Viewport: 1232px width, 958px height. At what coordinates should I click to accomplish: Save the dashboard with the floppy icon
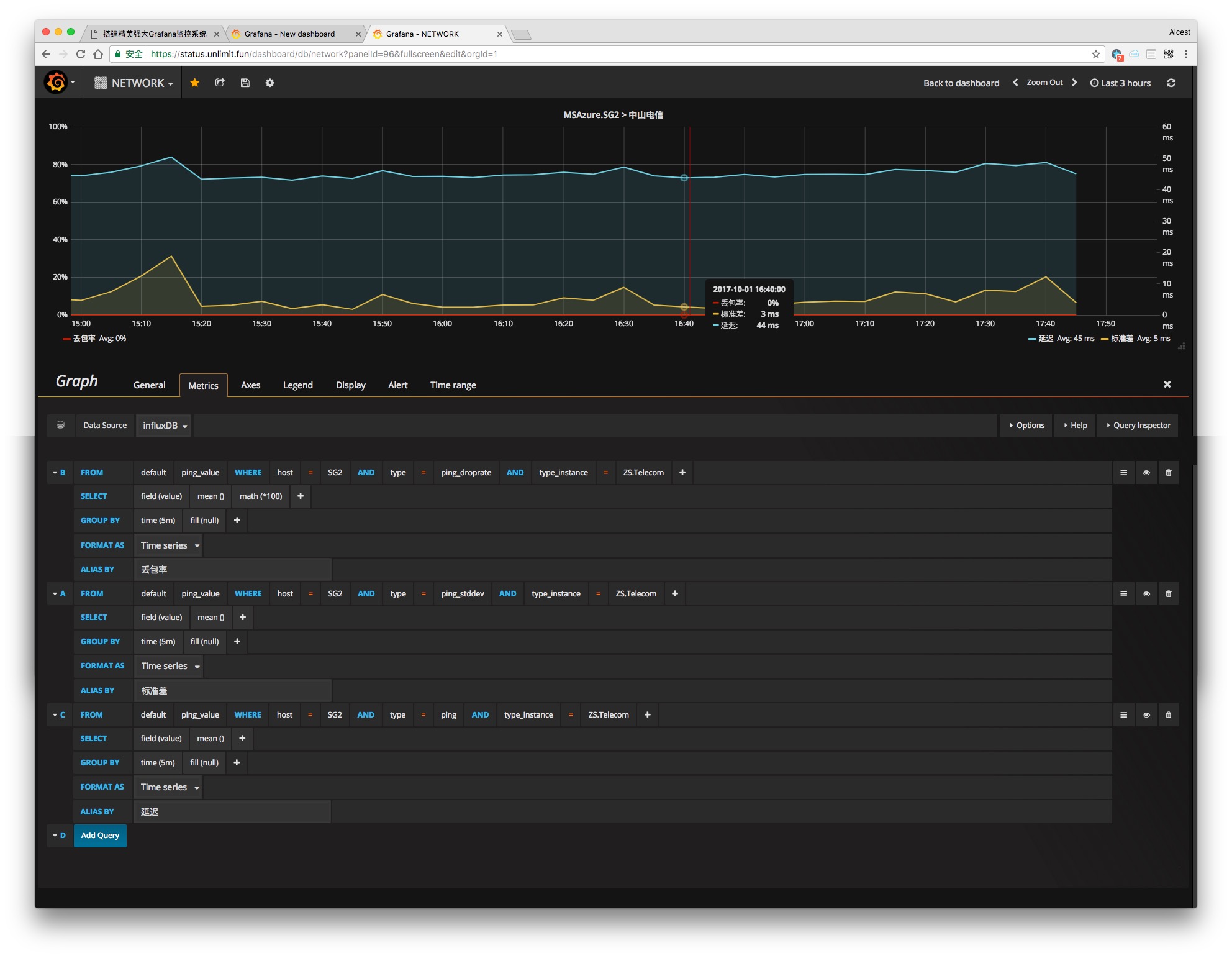pyautogui.click(x=245, y=83)
